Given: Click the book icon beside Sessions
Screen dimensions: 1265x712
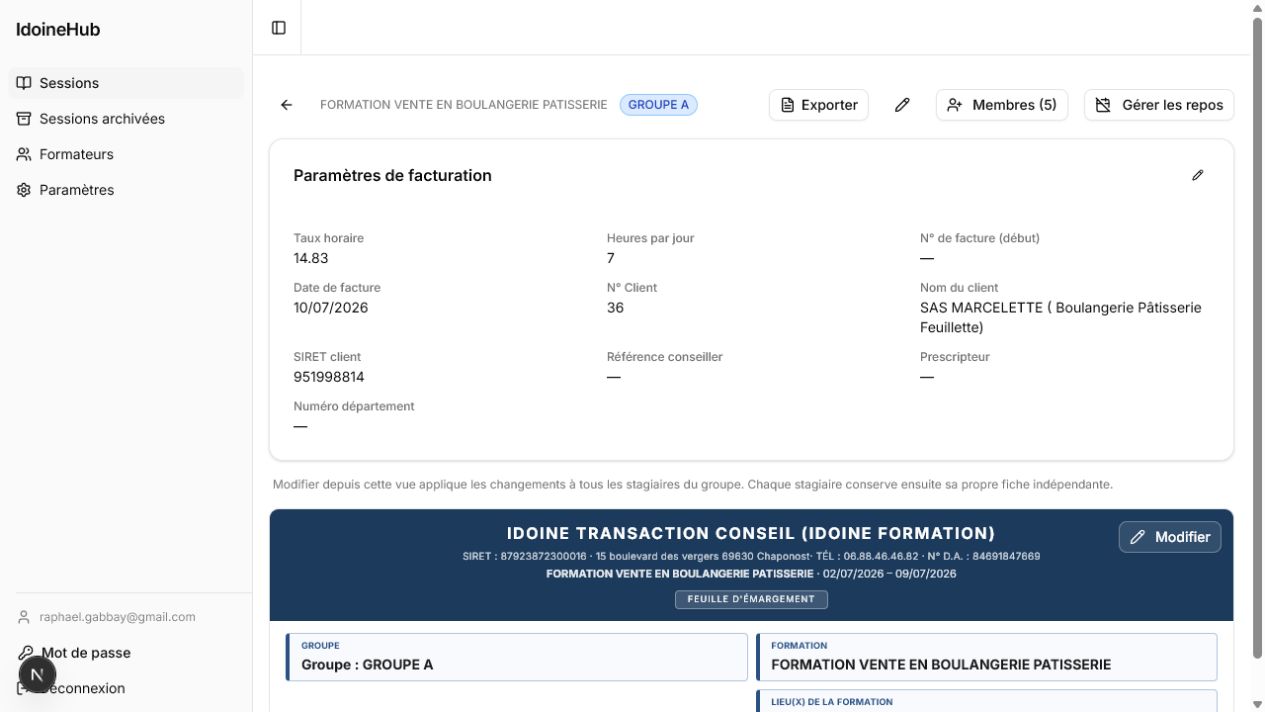Looking at the screenshot, I should [24, 83].
